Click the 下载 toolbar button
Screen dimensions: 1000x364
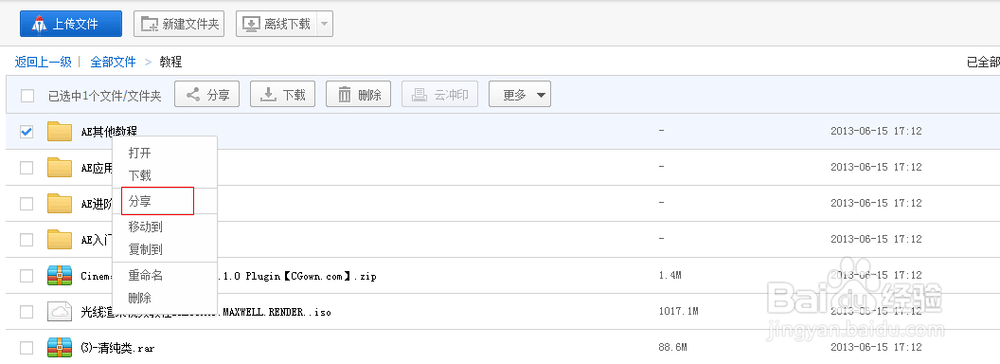(x=284, y=95)
